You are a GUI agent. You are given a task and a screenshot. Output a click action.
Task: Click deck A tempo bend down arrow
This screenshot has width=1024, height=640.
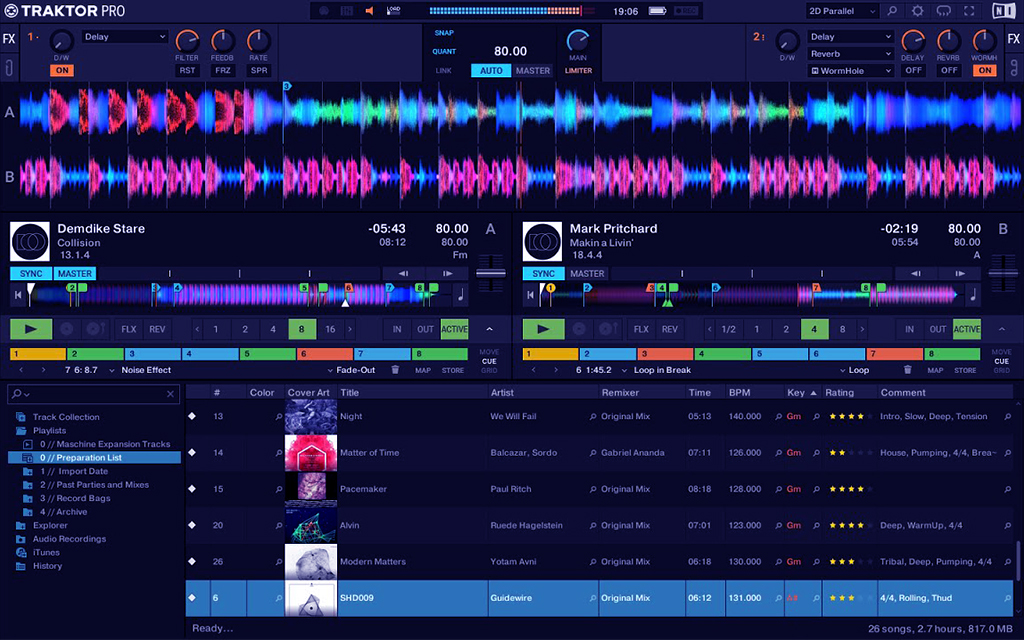(x=404, y=274)
